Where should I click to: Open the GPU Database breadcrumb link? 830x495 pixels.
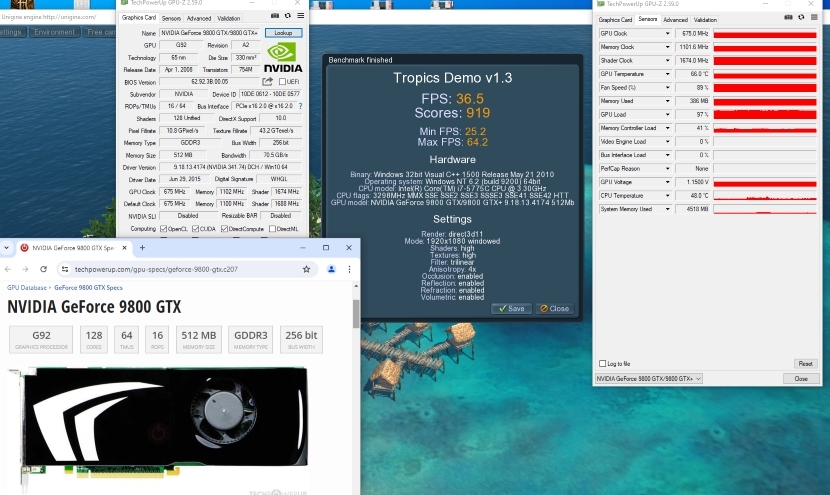(x=26, y=287)
